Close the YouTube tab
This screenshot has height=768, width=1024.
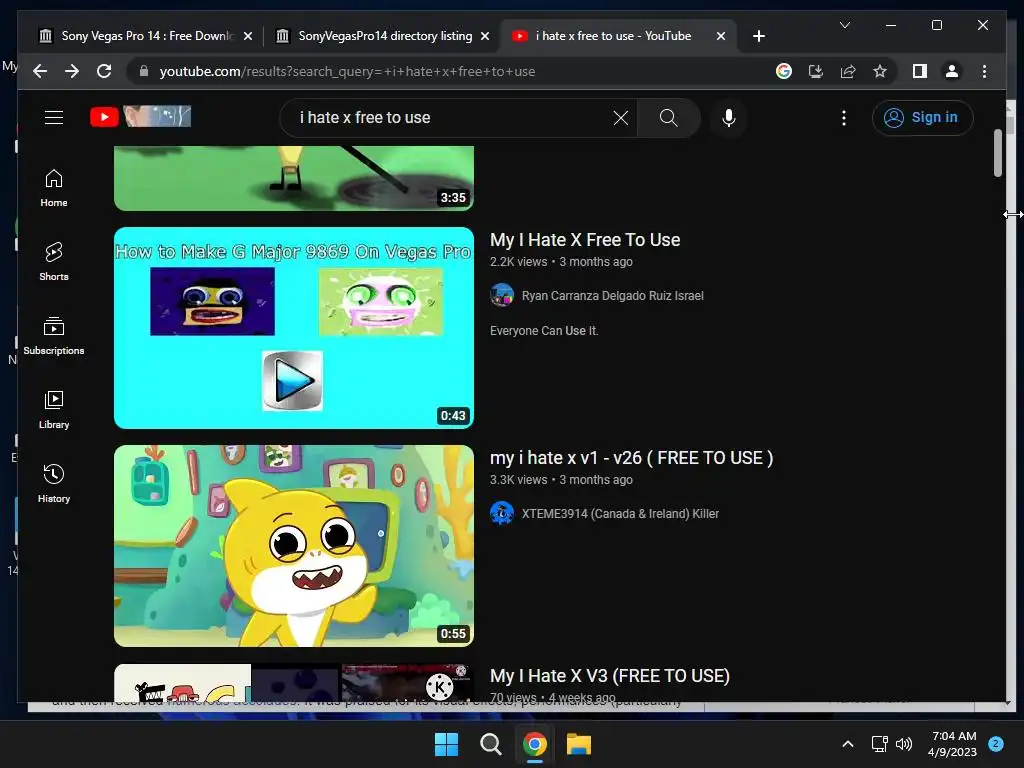pos(720,36)
